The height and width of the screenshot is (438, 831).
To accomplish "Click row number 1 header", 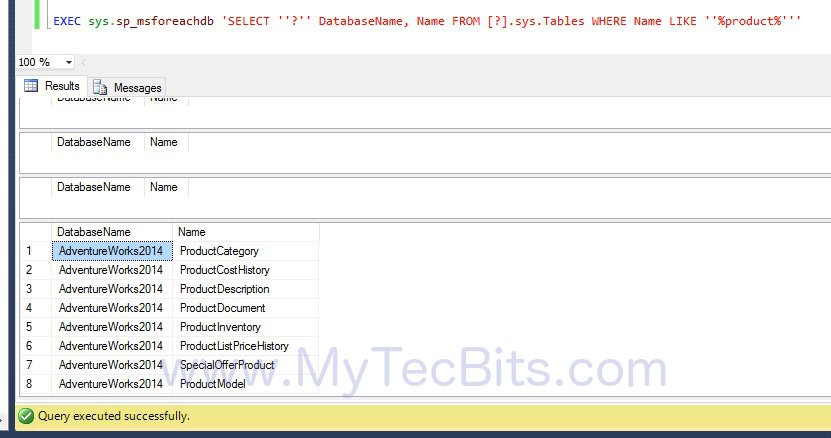I will (36, 251).
